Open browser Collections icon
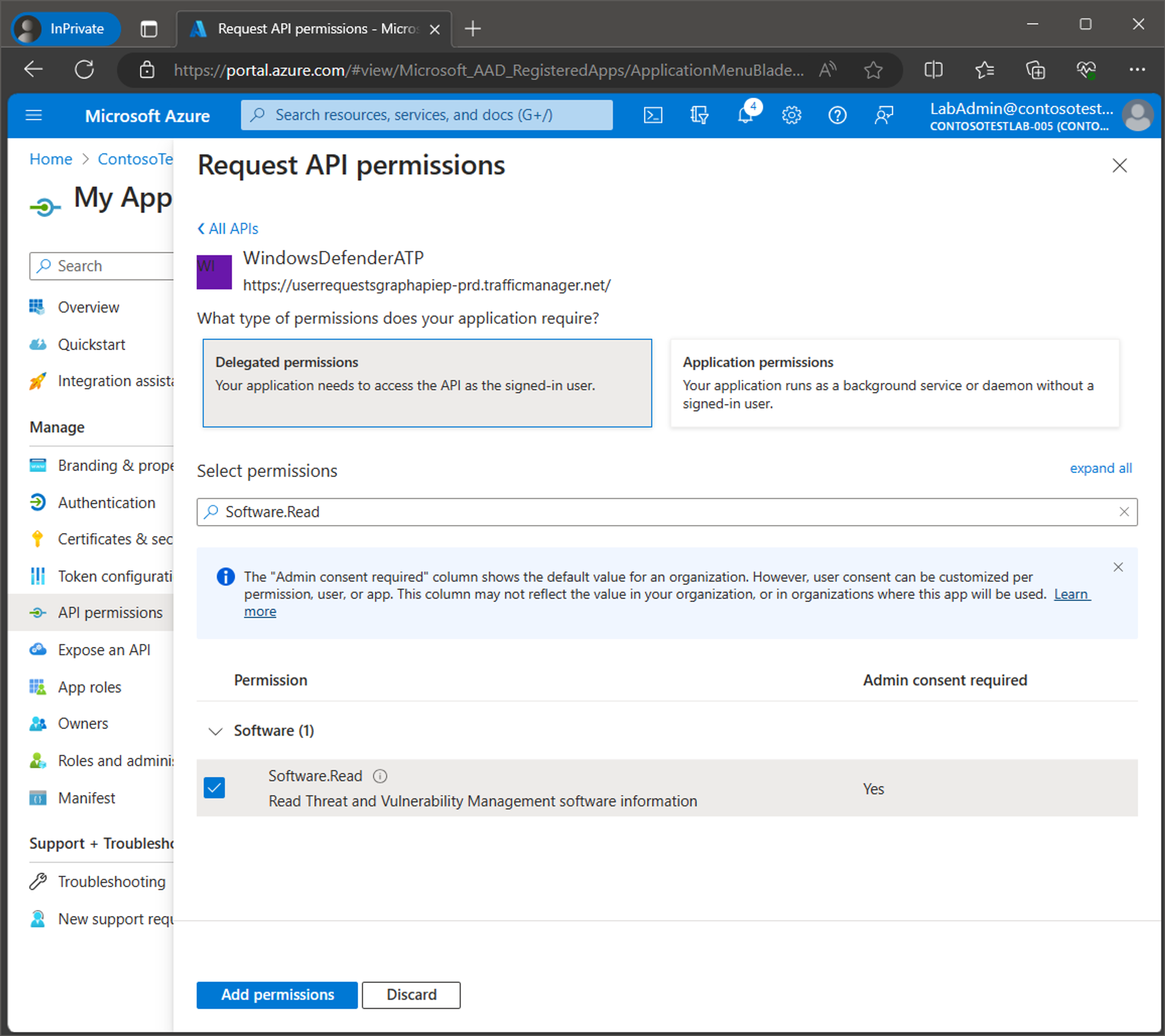The width and height of the screenshot is (1165, 1036). (x=1035, y=69)
